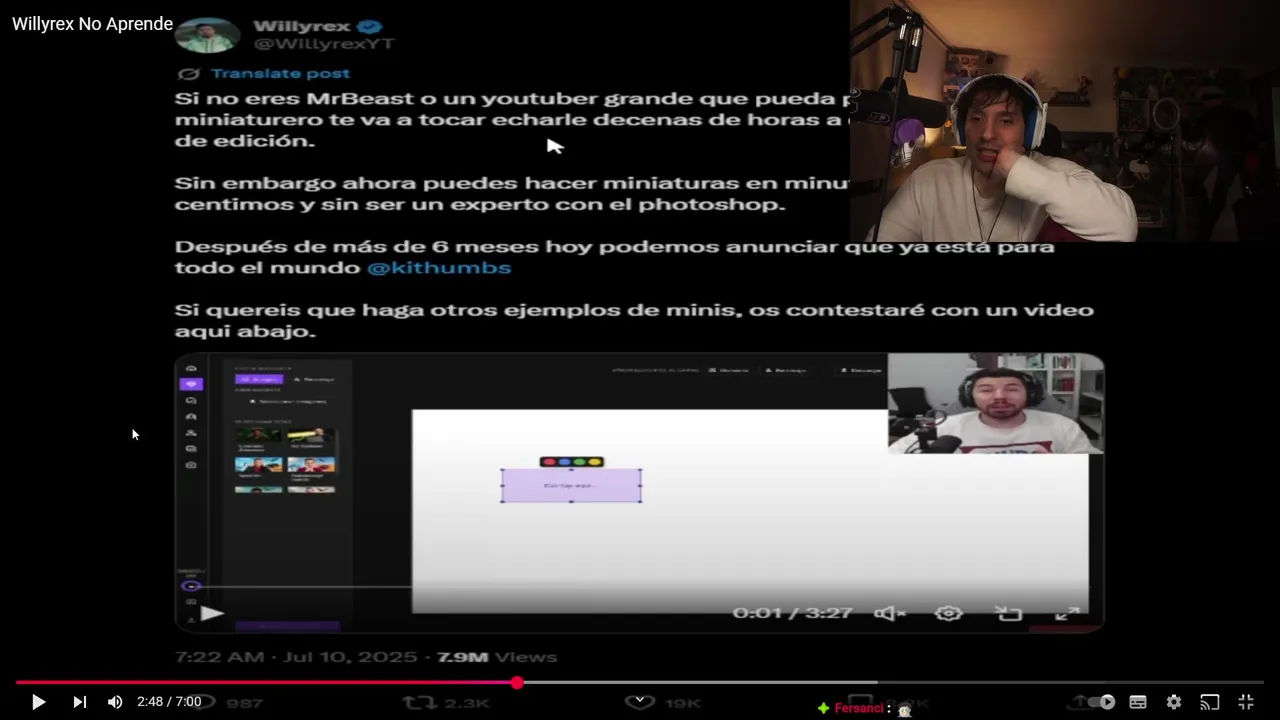Image resolution: width=1280 pixels, height=720 pixels.
Task: Click the lilac Escribe aqui text box
Action: [x=571, y=485]
